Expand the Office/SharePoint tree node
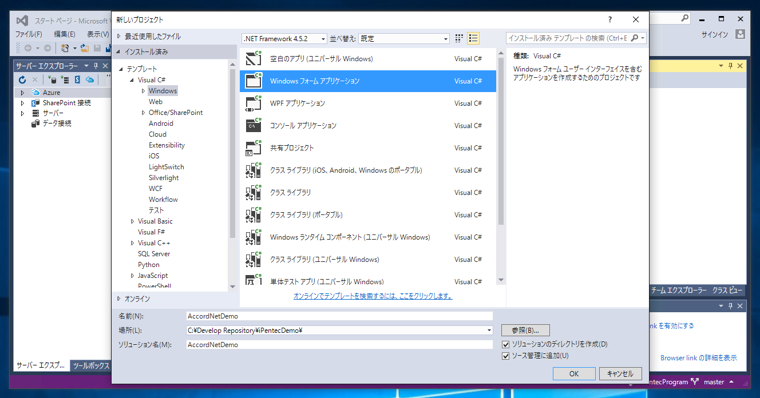 (143, 112)
